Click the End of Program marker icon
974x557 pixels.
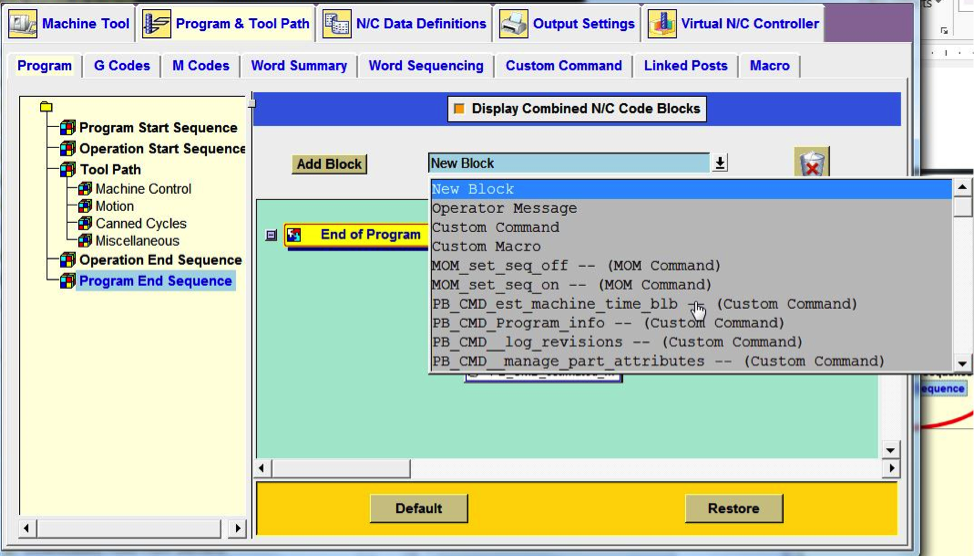294,235
